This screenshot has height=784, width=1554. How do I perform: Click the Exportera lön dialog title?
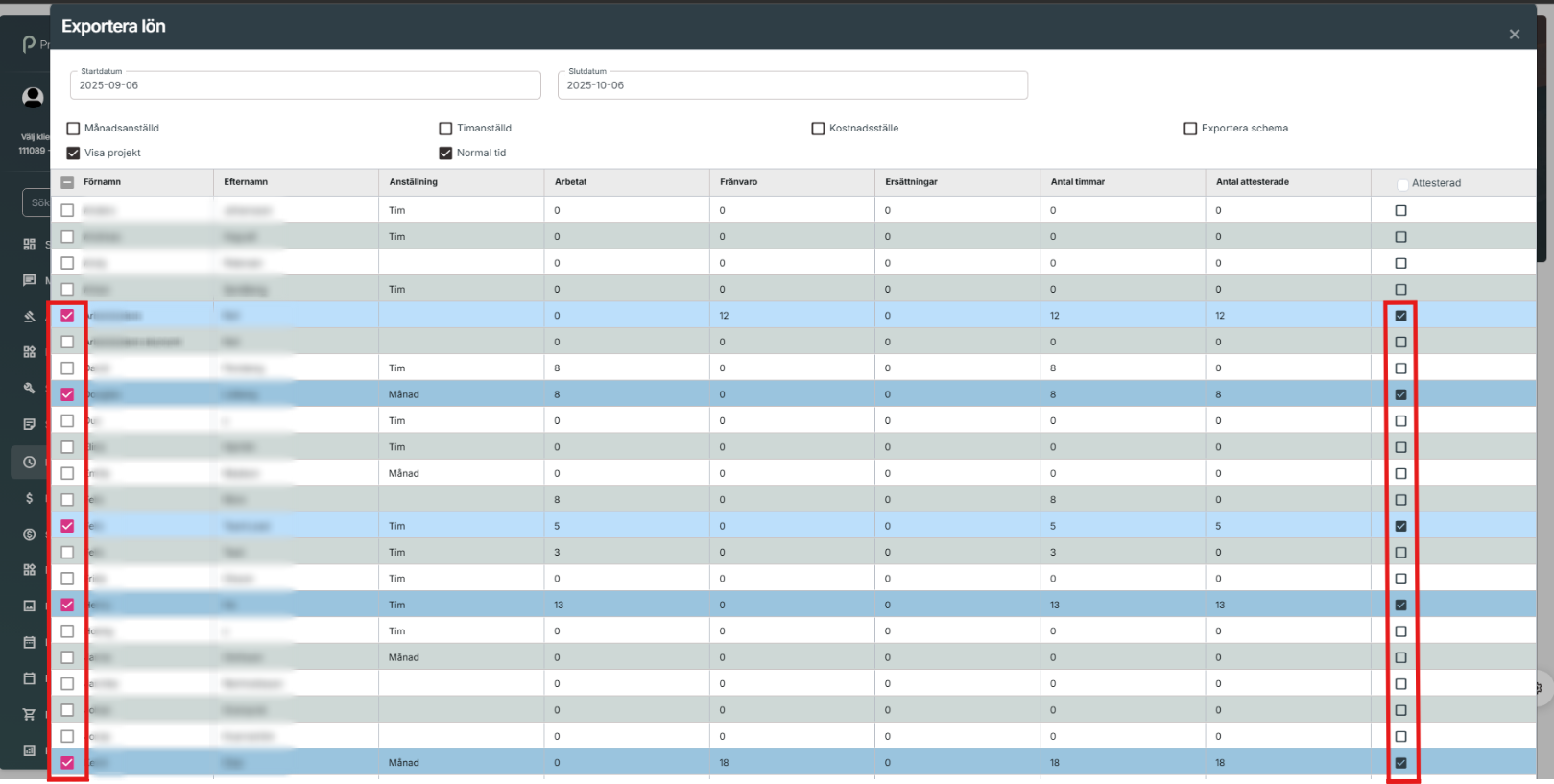point(113,26)
